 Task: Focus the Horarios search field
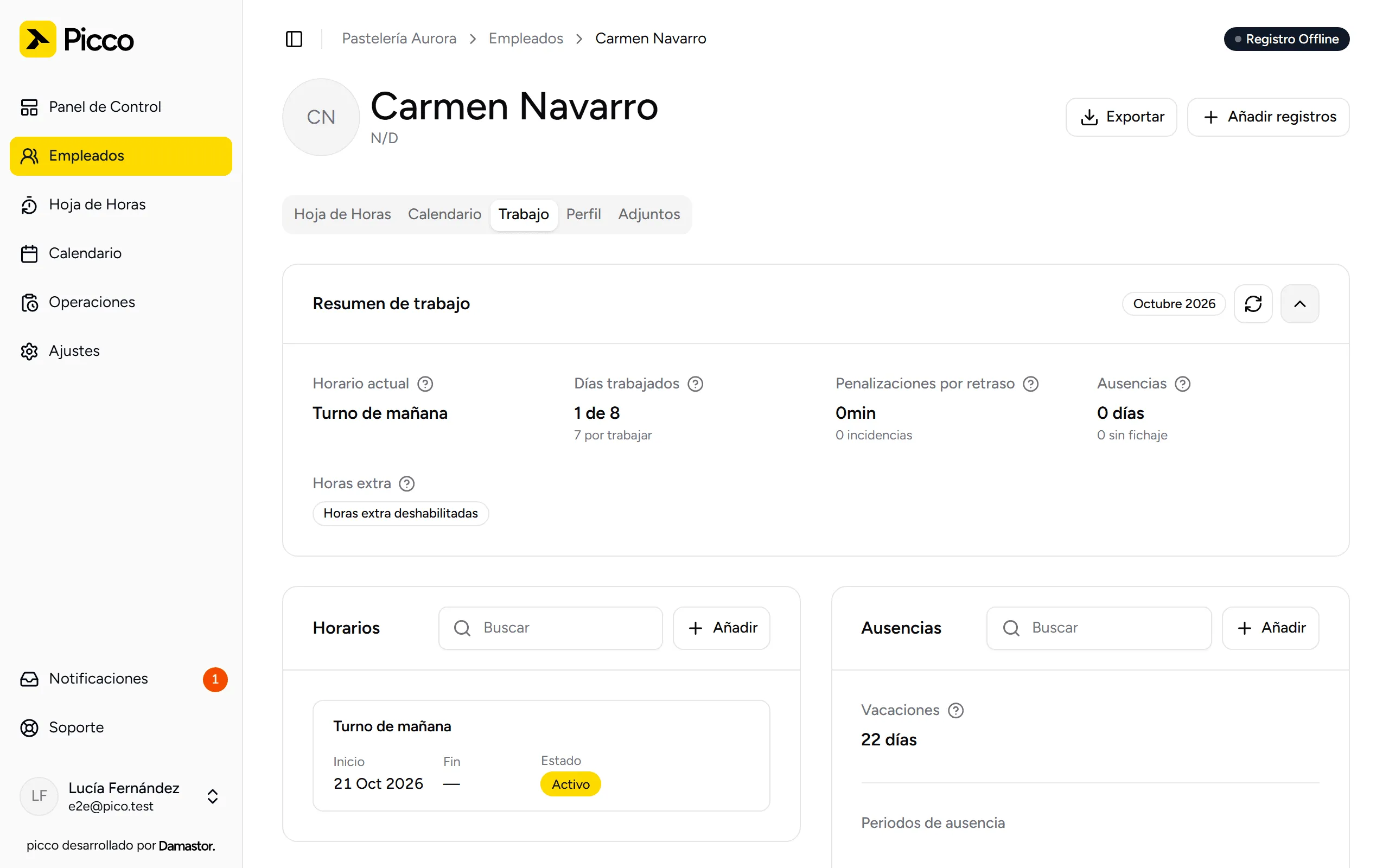click(550, 628)
